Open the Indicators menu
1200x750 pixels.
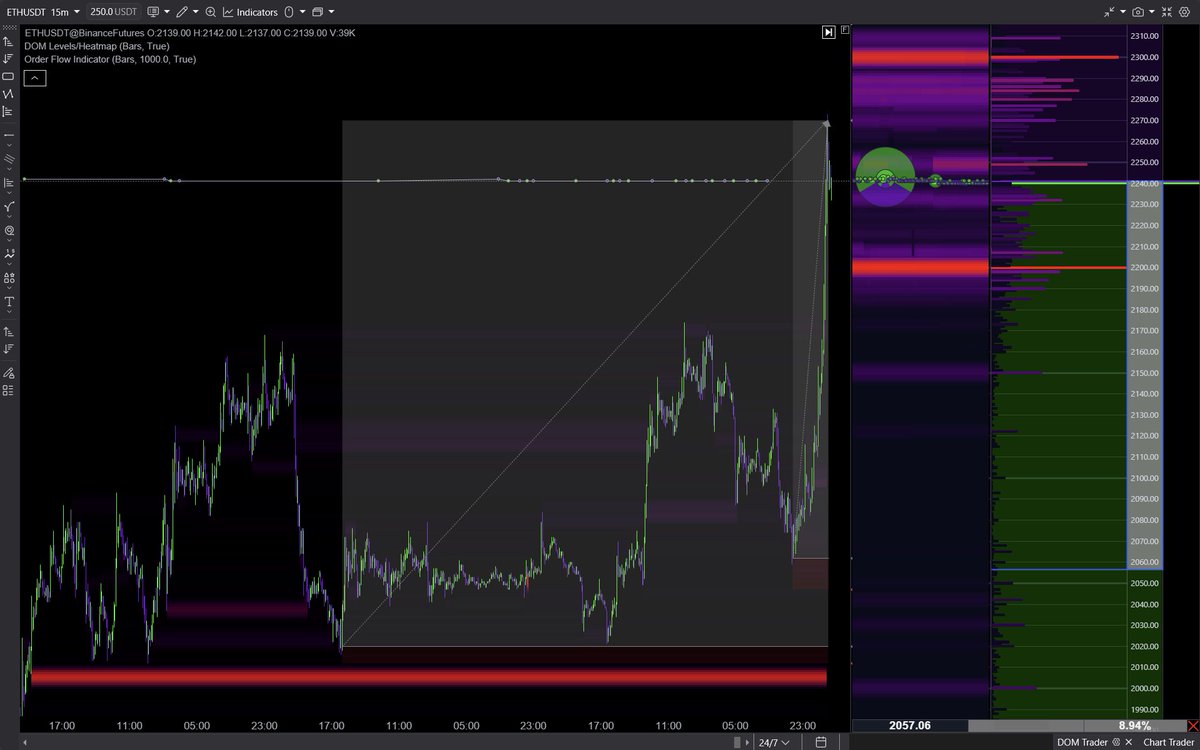pos(250,12)
